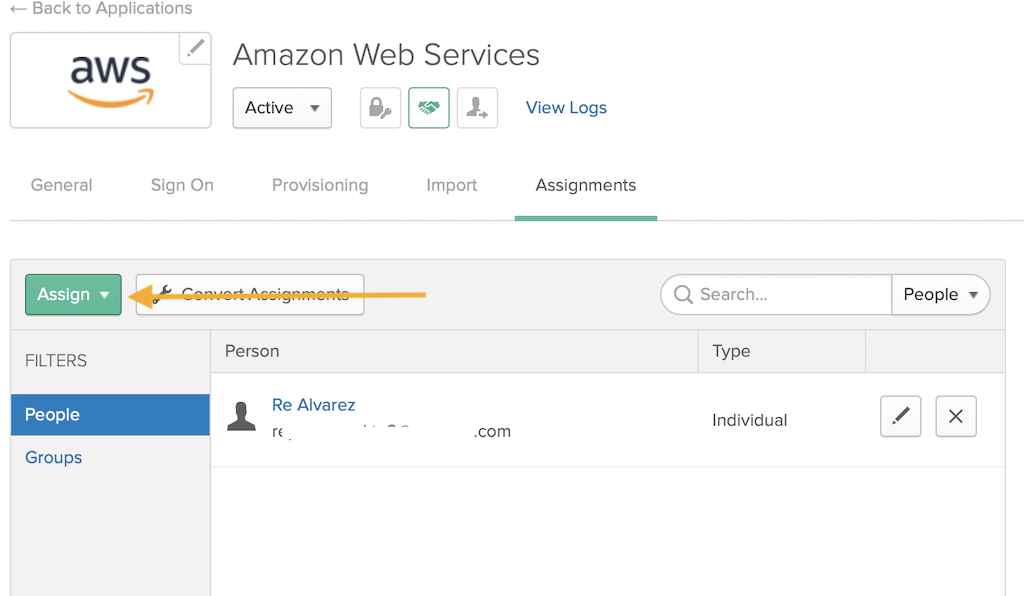This screenshot has width=1024, height=596.
Task: Switch to the General tab
Action: [61, 185]
